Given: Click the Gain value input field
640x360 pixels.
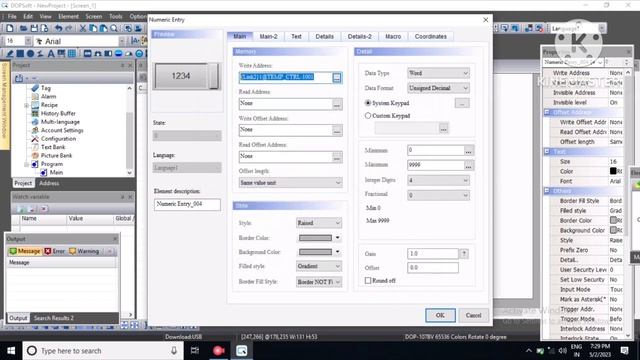Looking at the screenshot, I should [433, 253].
